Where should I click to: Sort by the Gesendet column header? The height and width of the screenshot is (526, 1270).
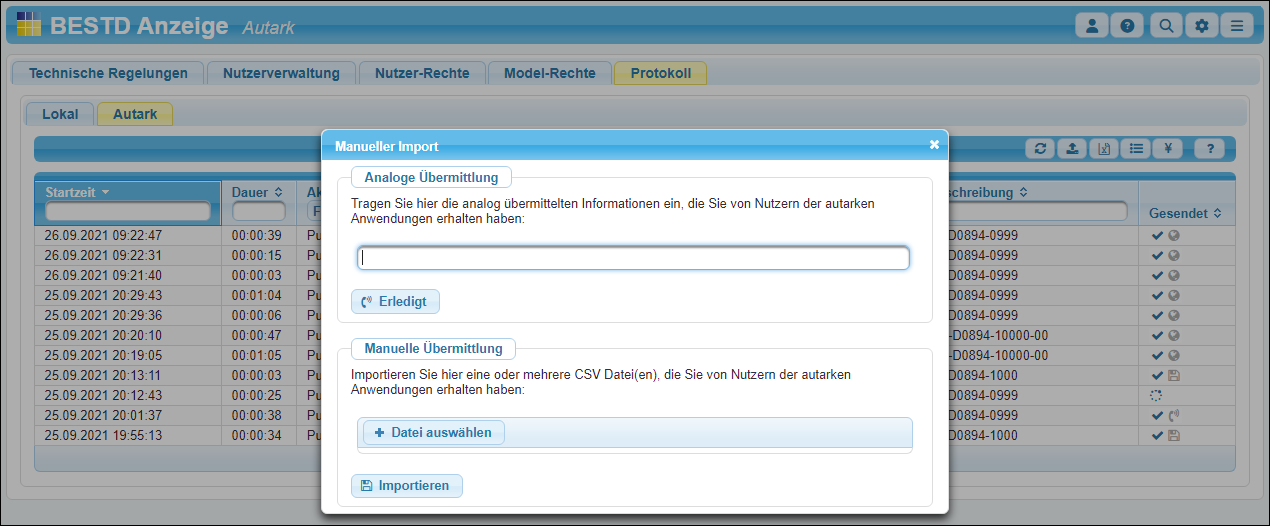pos(1185,214)
